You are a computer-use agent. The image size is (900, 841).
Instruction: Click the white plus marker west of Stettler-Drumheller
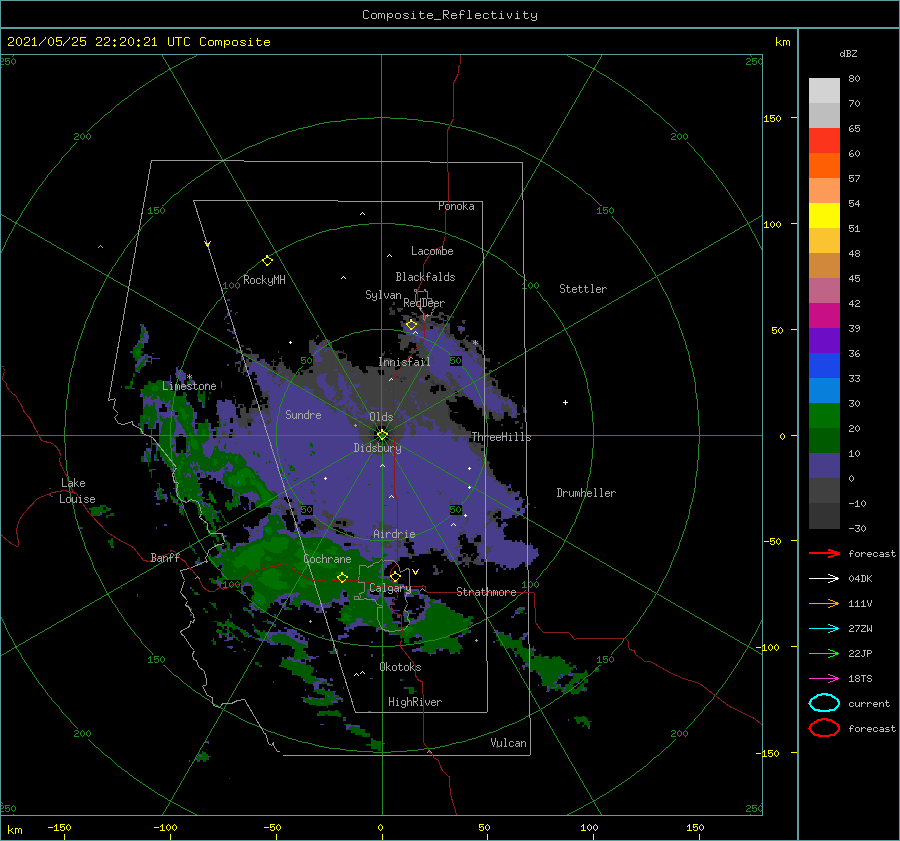pos(565,402)
